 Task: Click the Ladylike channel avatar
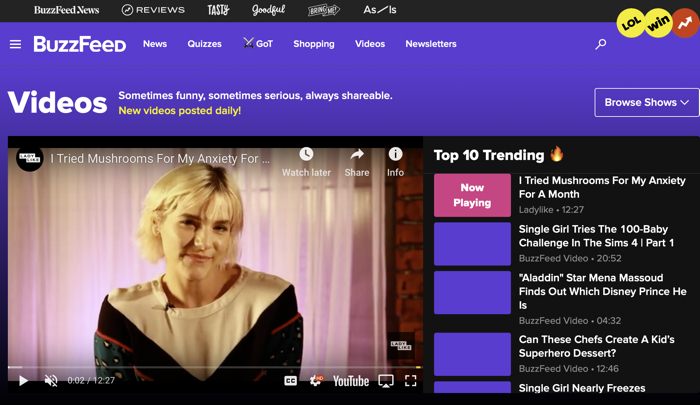29,158
